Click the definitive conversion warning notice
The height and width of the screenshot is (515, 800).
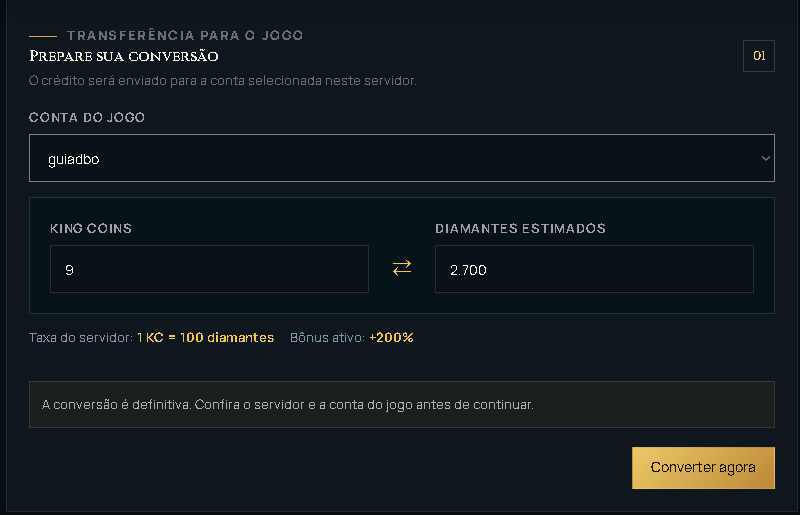click(402, 404)
